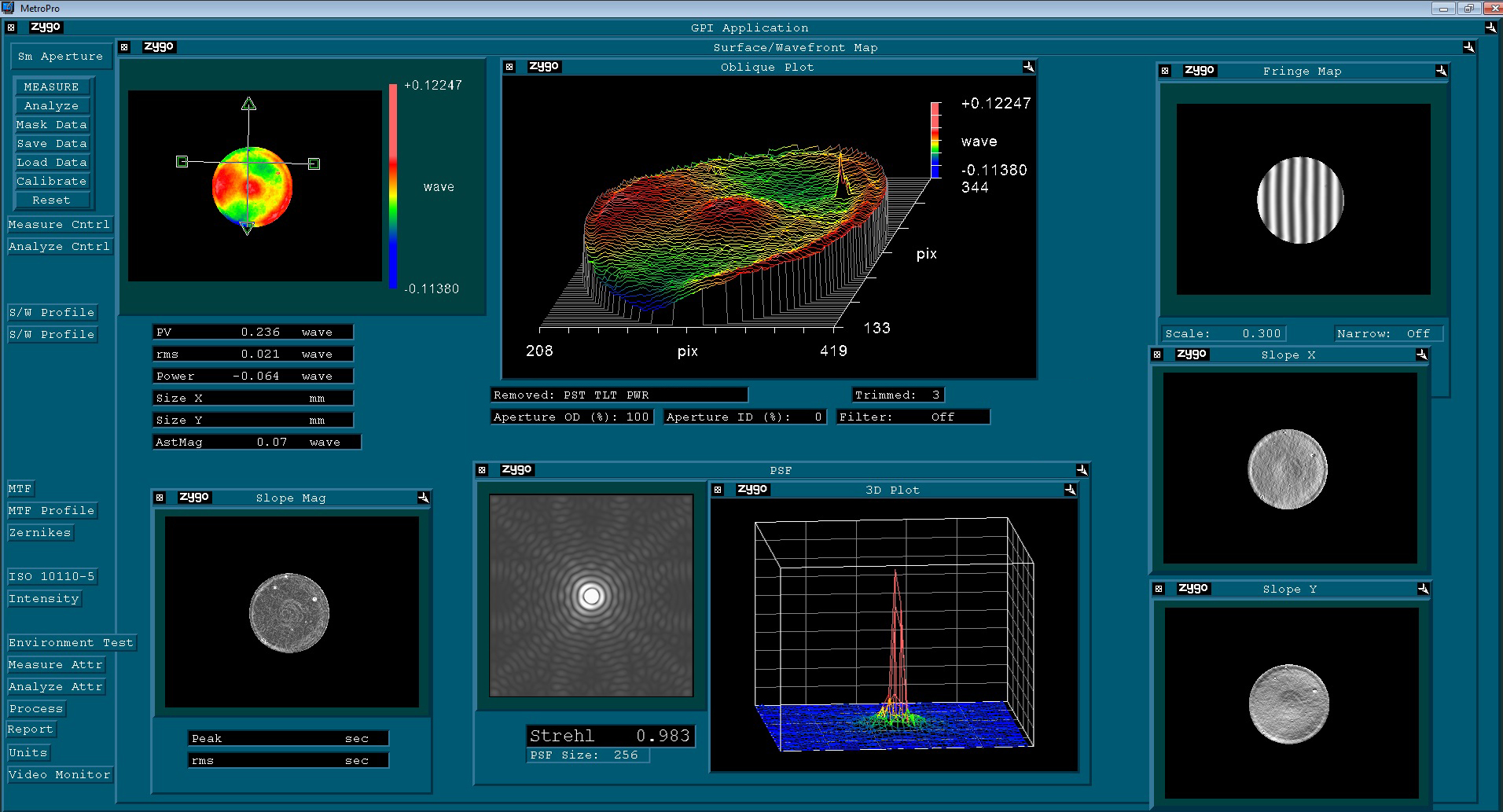Open Environment Test
This screenshot has height=812, width=1503.
coord(72,643)
